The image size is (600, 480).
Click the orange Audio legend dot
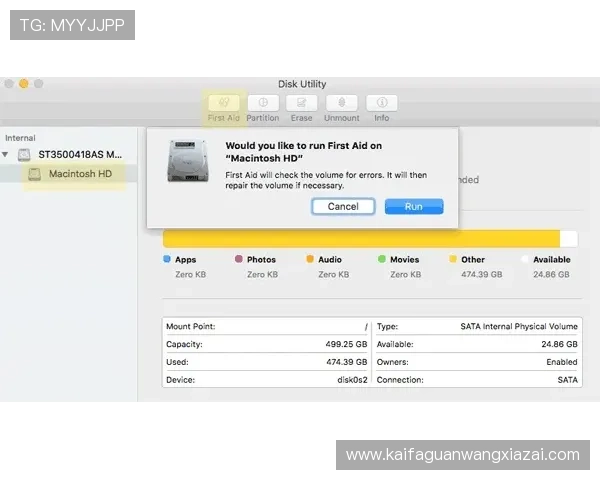coord(310,259)
